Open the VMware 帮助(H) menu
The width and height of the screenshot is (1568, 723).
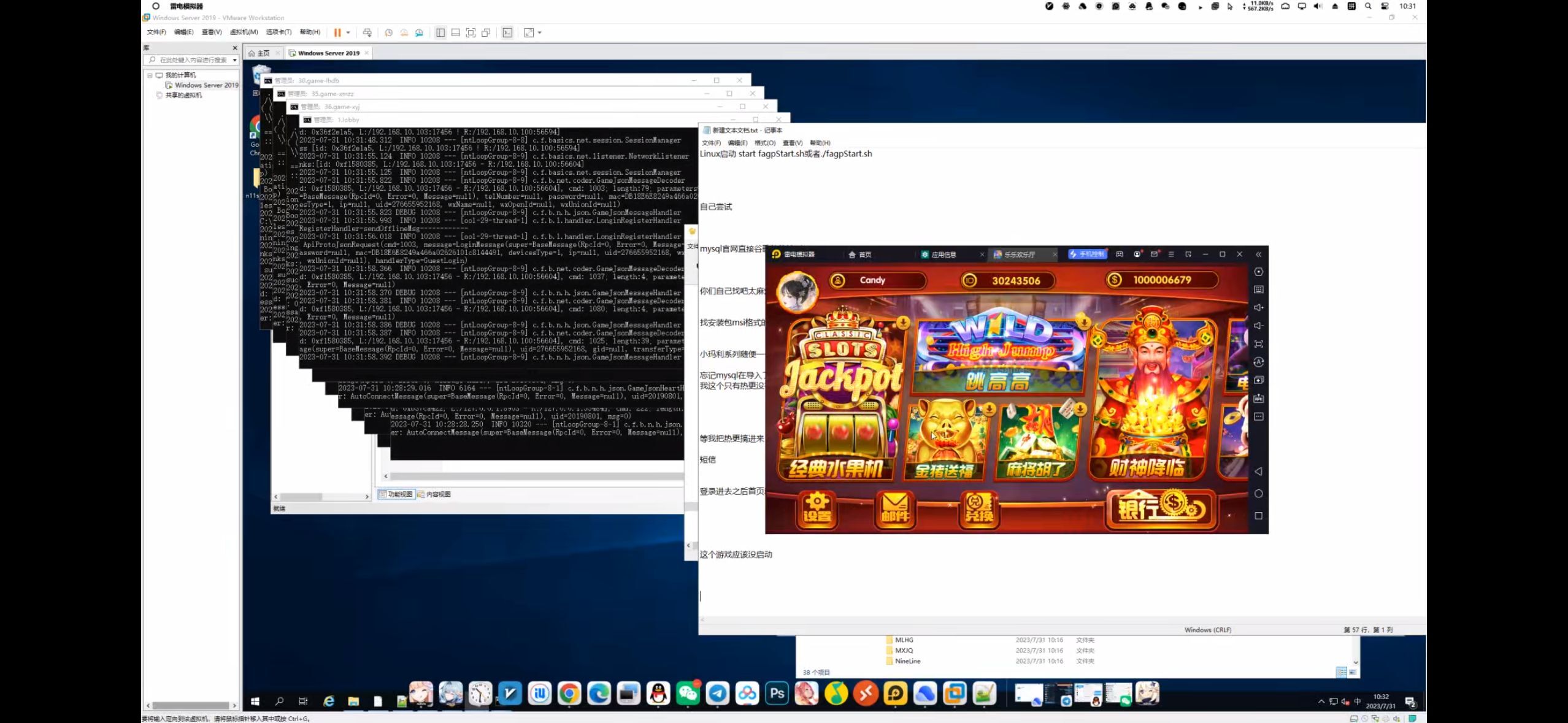coord(310,33)
